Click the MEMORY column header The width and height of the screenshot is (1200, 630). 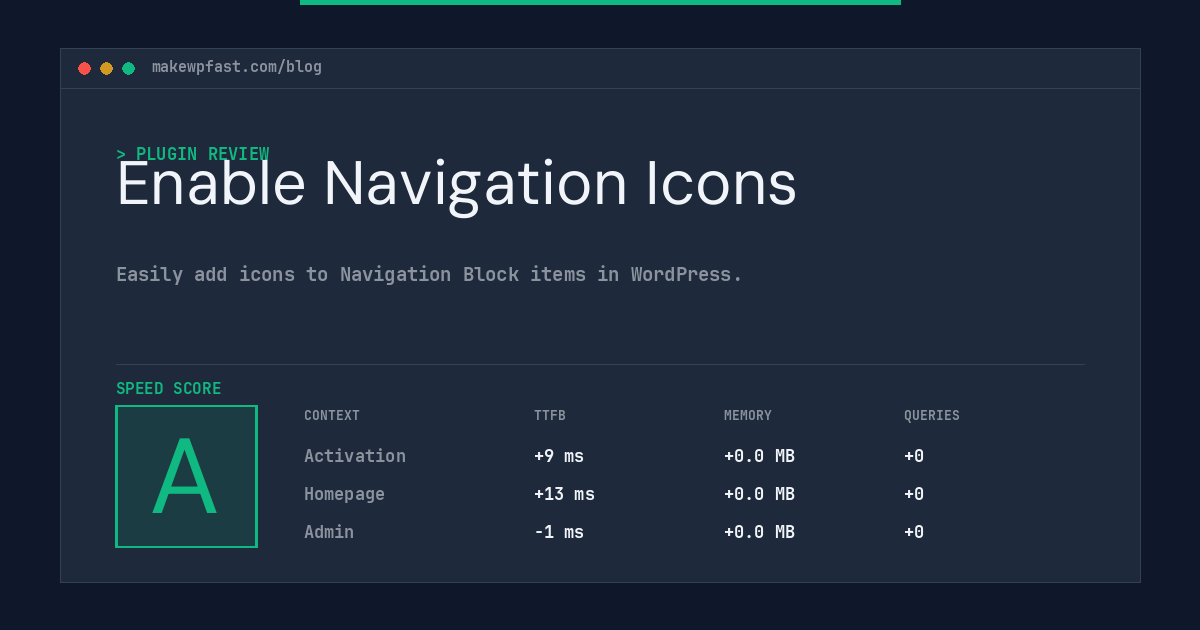748,416
